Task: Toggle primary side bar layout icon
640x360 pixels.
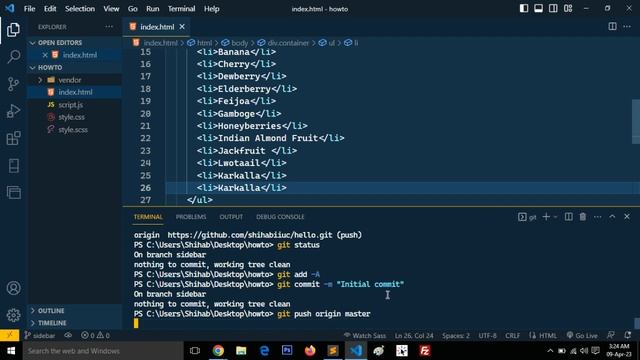Action: [x=524, y=9]
